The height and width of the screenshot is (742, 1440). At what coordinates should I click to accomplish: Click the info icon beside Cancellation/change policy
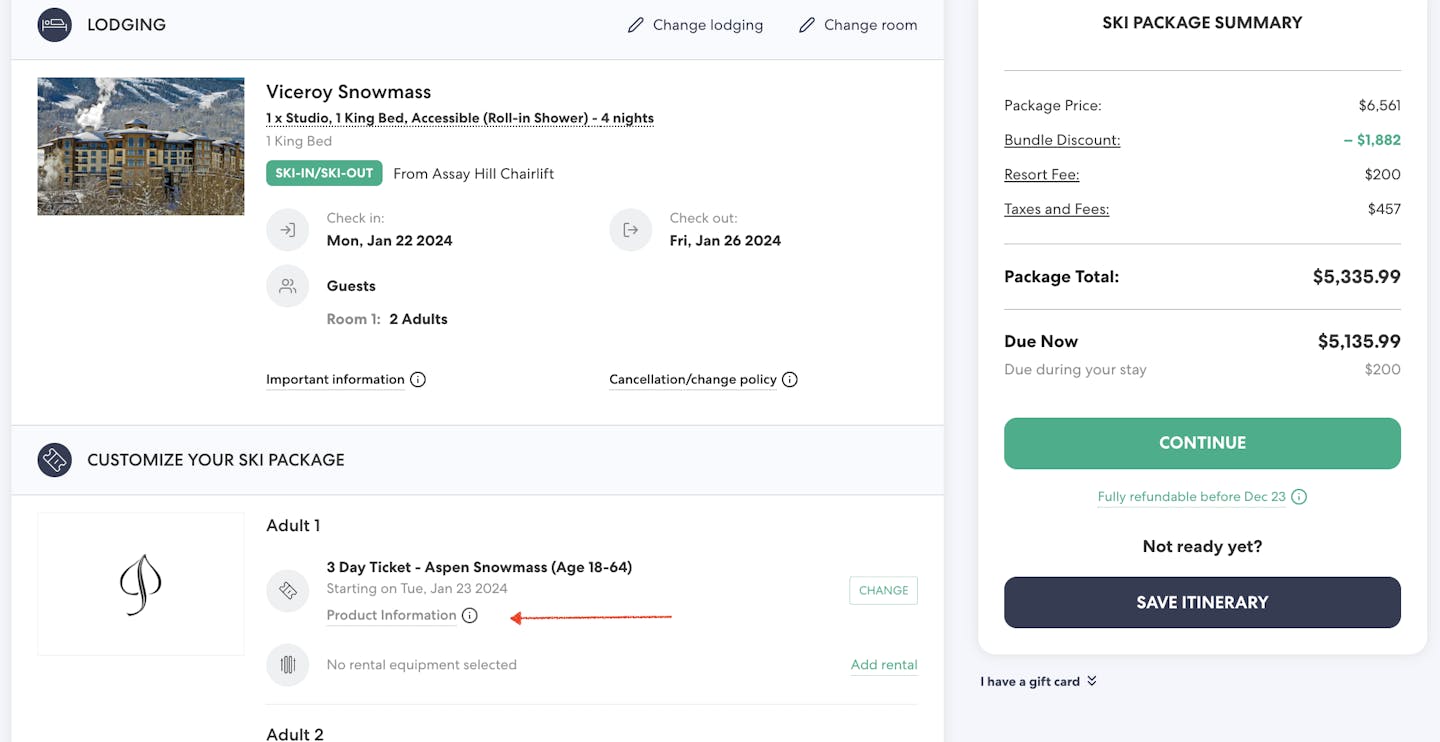pos(790,380)
